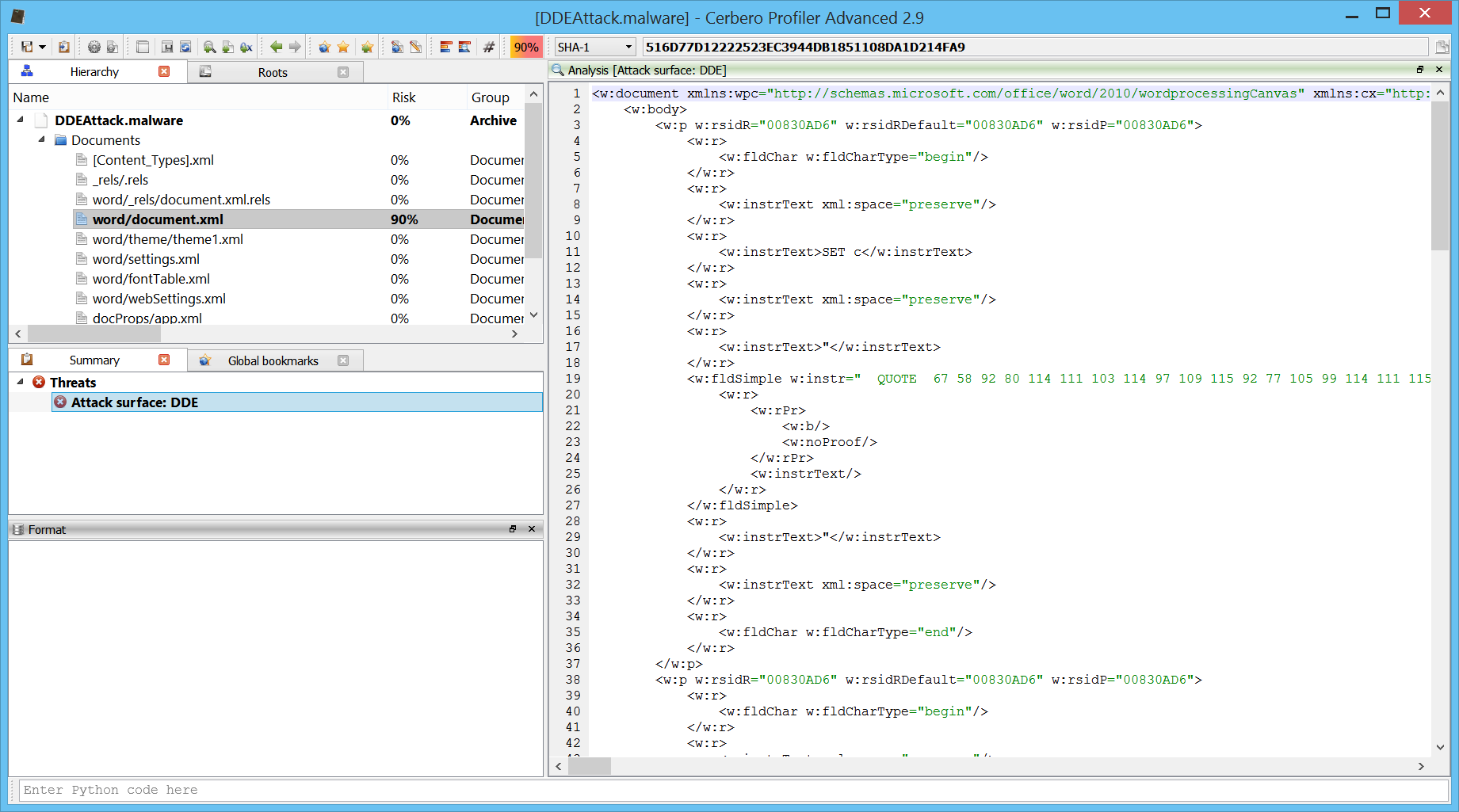Close the Hierarchy tab
The width and height of the screenshot is (1459, 812).
tap(164, 71)
